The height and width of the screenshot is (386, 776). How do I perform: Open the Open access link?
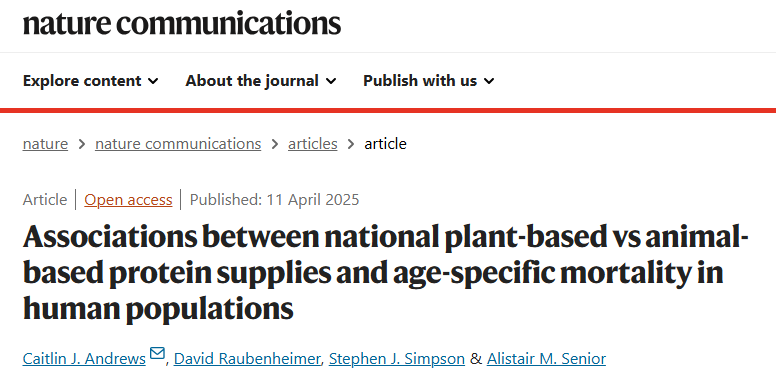point(128,200)
